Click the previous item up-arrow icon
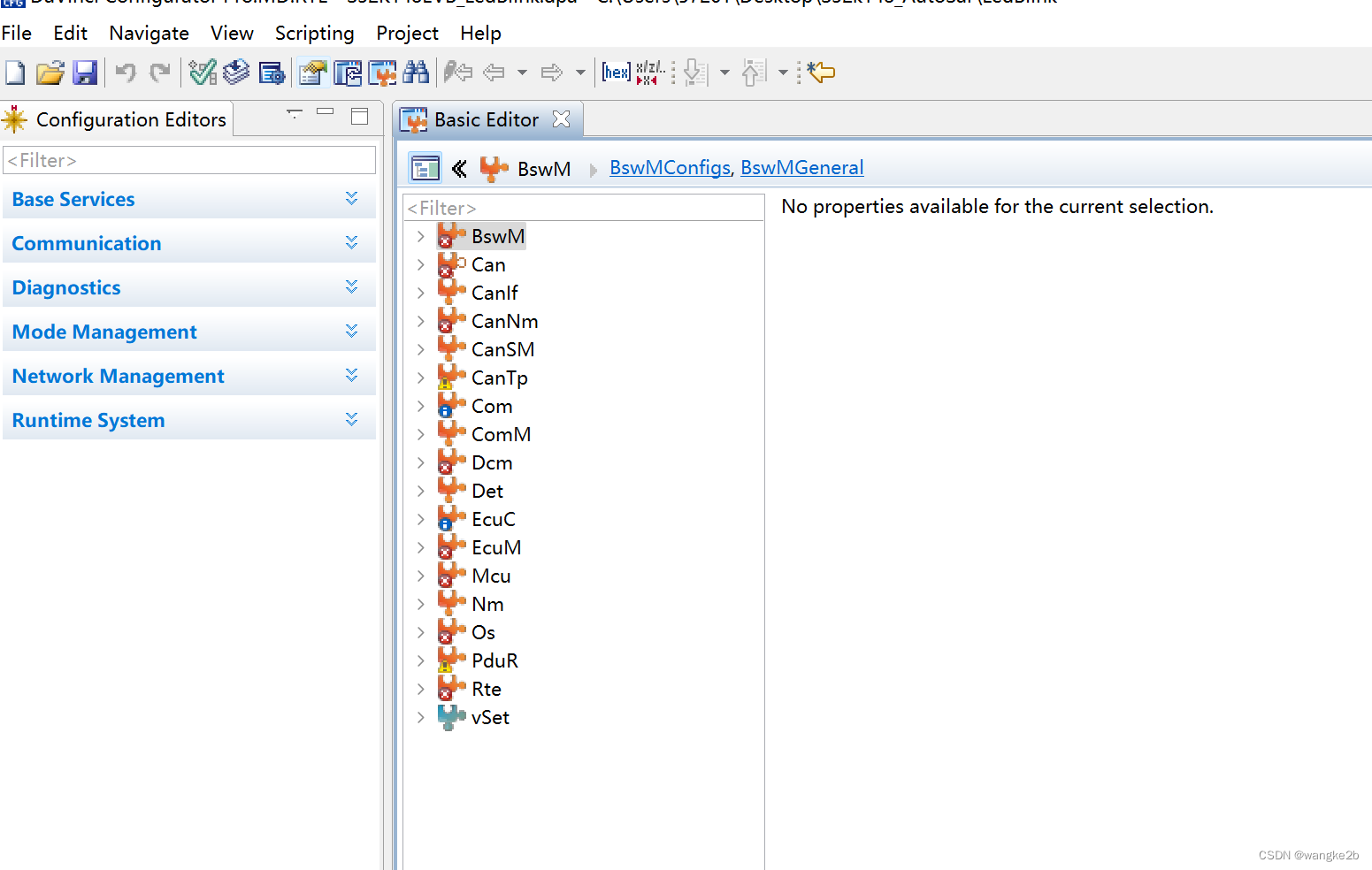Viewport: 1372px width, 870px height. point(754,72)
